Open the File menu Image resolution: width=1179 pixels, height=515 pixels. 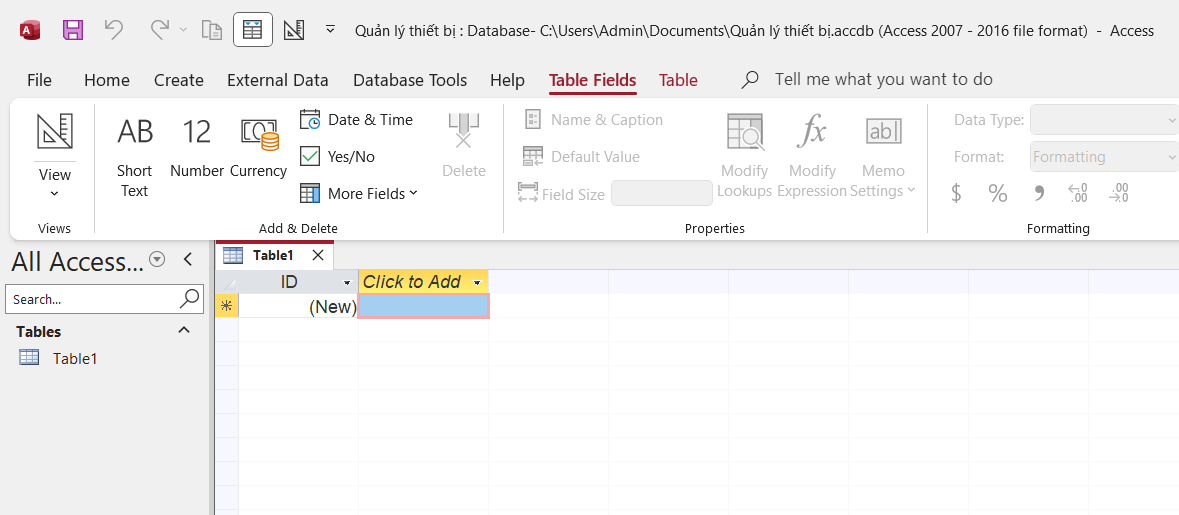pyautogui.click(x=39, y=80)
